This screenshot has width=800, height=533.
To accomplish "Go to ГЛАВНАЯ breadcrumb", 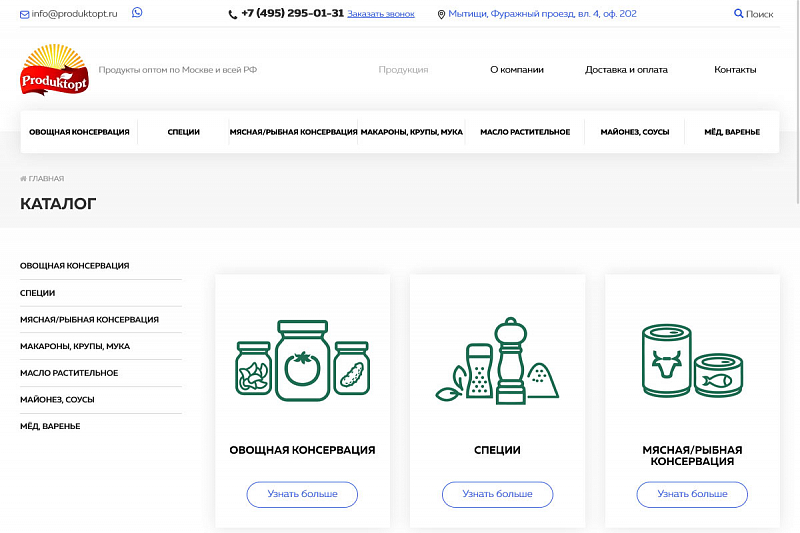I will pos(46,179).
